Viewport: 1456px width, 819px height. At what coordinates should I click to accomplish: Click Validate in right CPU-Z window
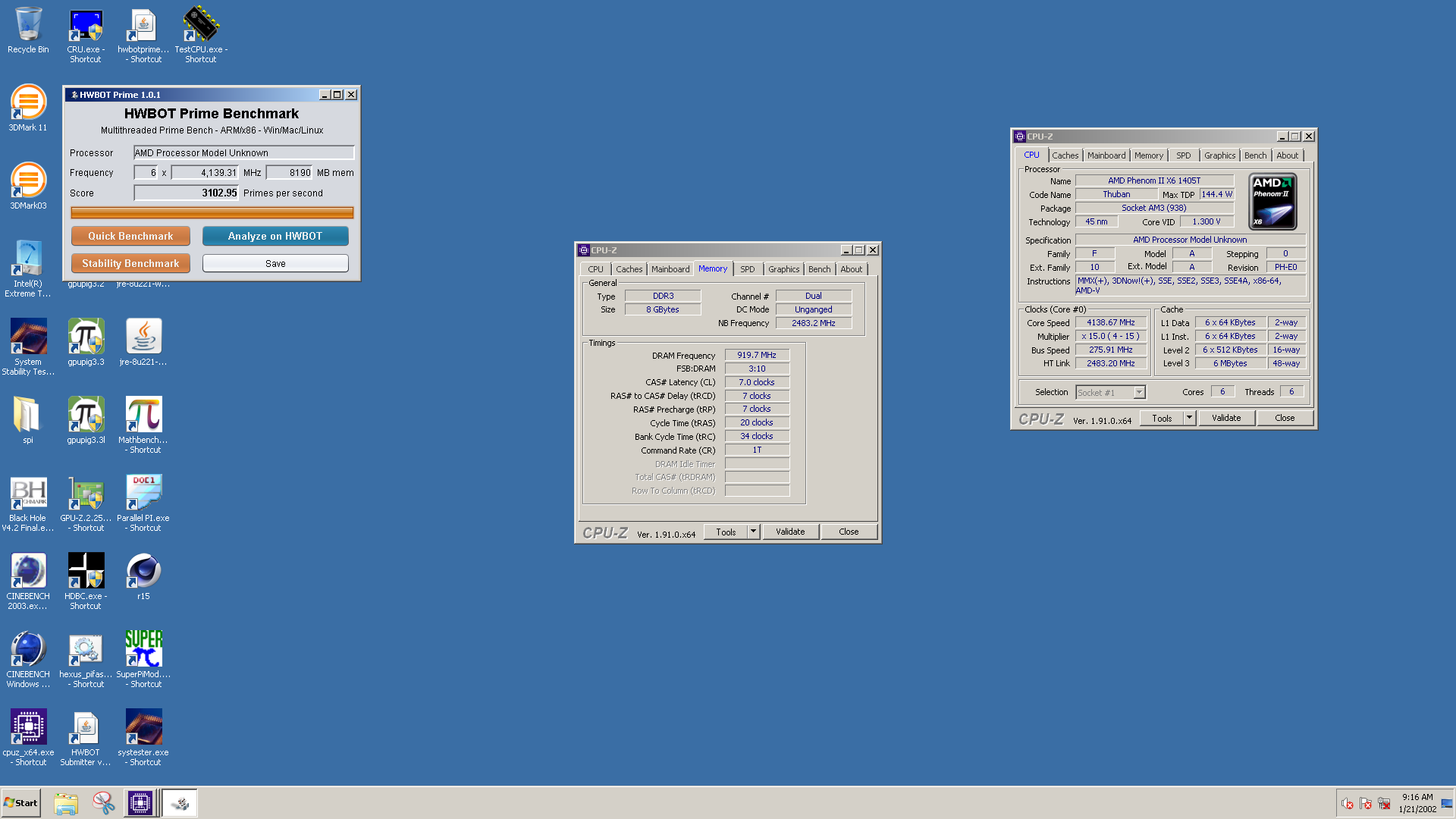pyautogui.click(x=1226, y=418)
